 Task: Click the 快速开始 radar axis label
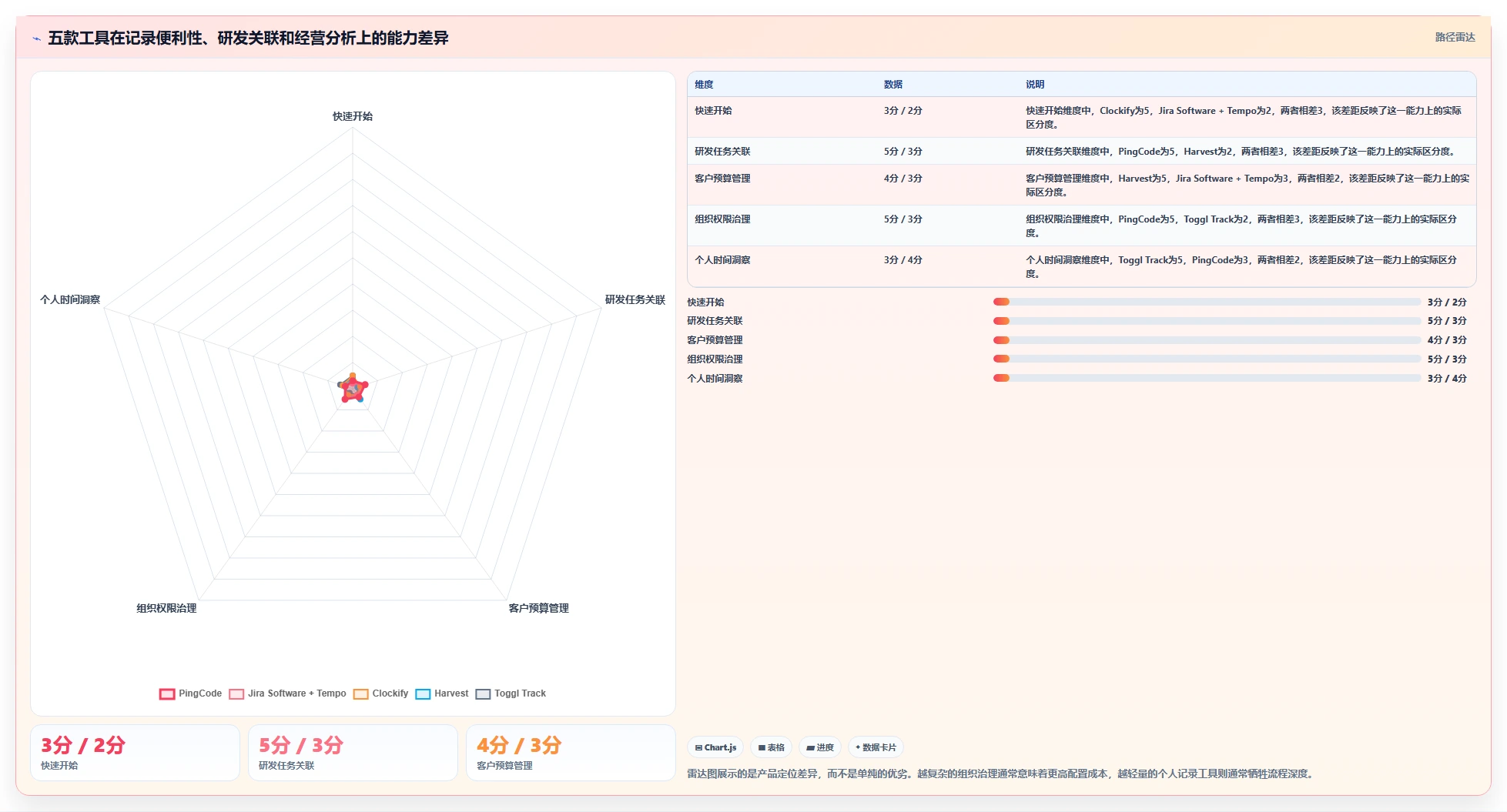[353, 116]
